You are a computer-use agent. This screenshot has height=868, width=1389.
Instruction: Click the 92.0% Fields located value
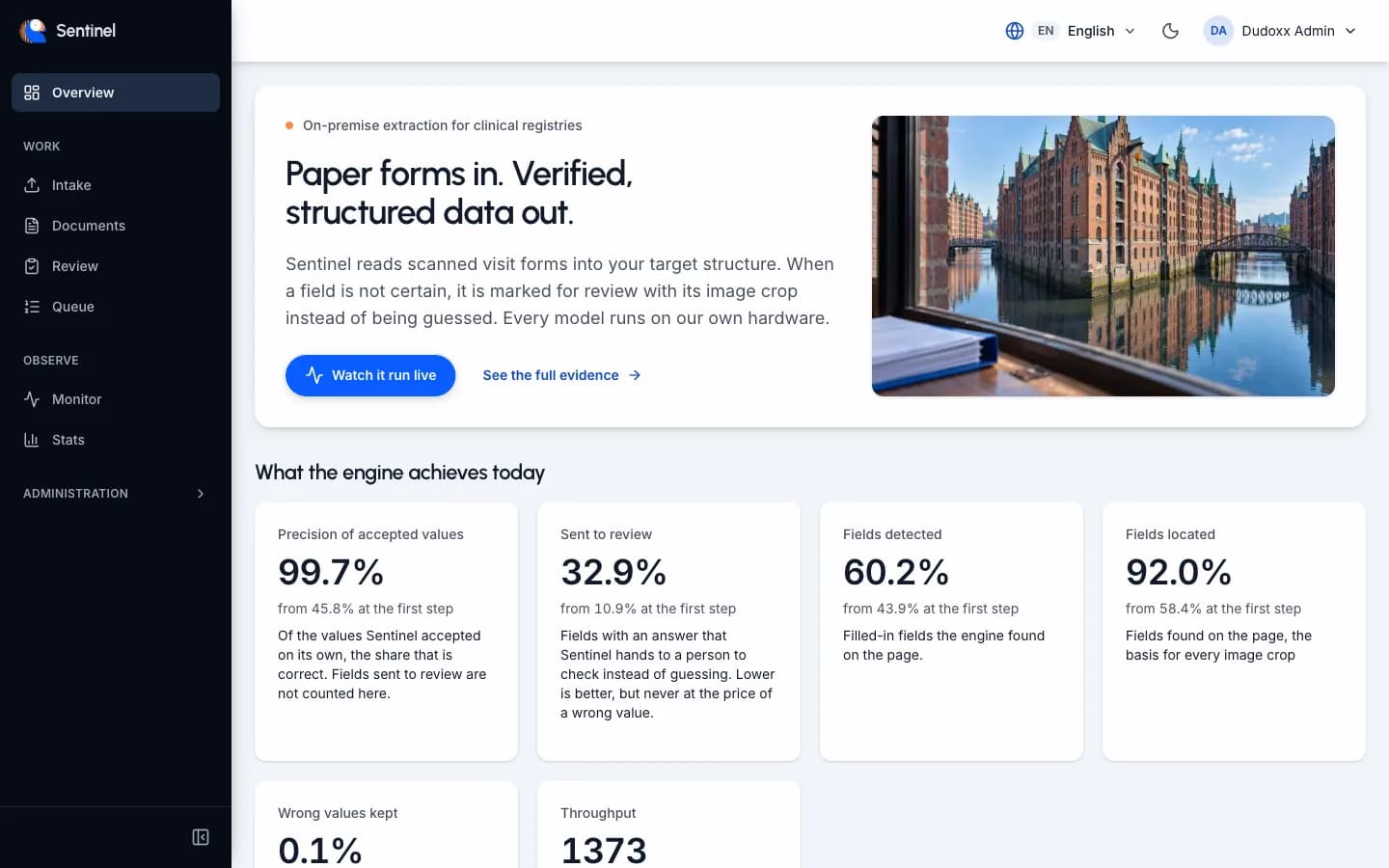click(x=1179, y=572)
